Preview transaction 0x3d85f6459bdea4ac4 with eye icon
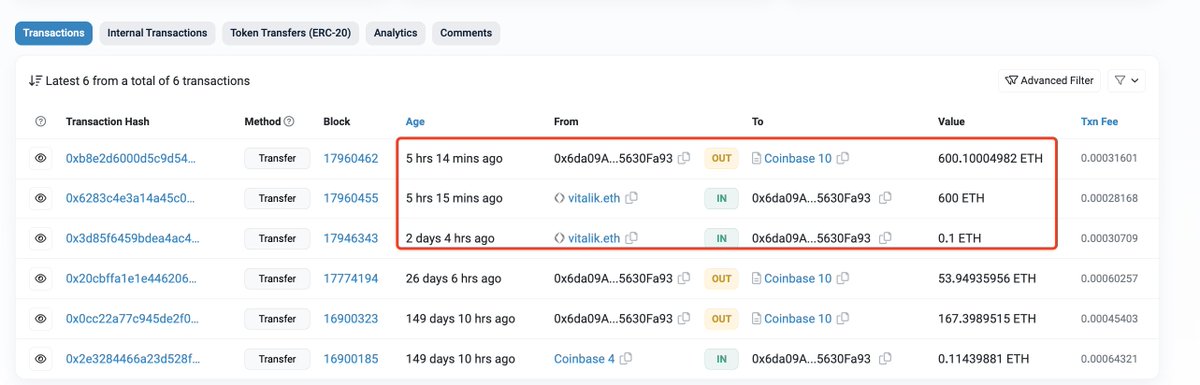Image resolution: width=1200 pixels, height=385 pixels. tap(41, 238)
